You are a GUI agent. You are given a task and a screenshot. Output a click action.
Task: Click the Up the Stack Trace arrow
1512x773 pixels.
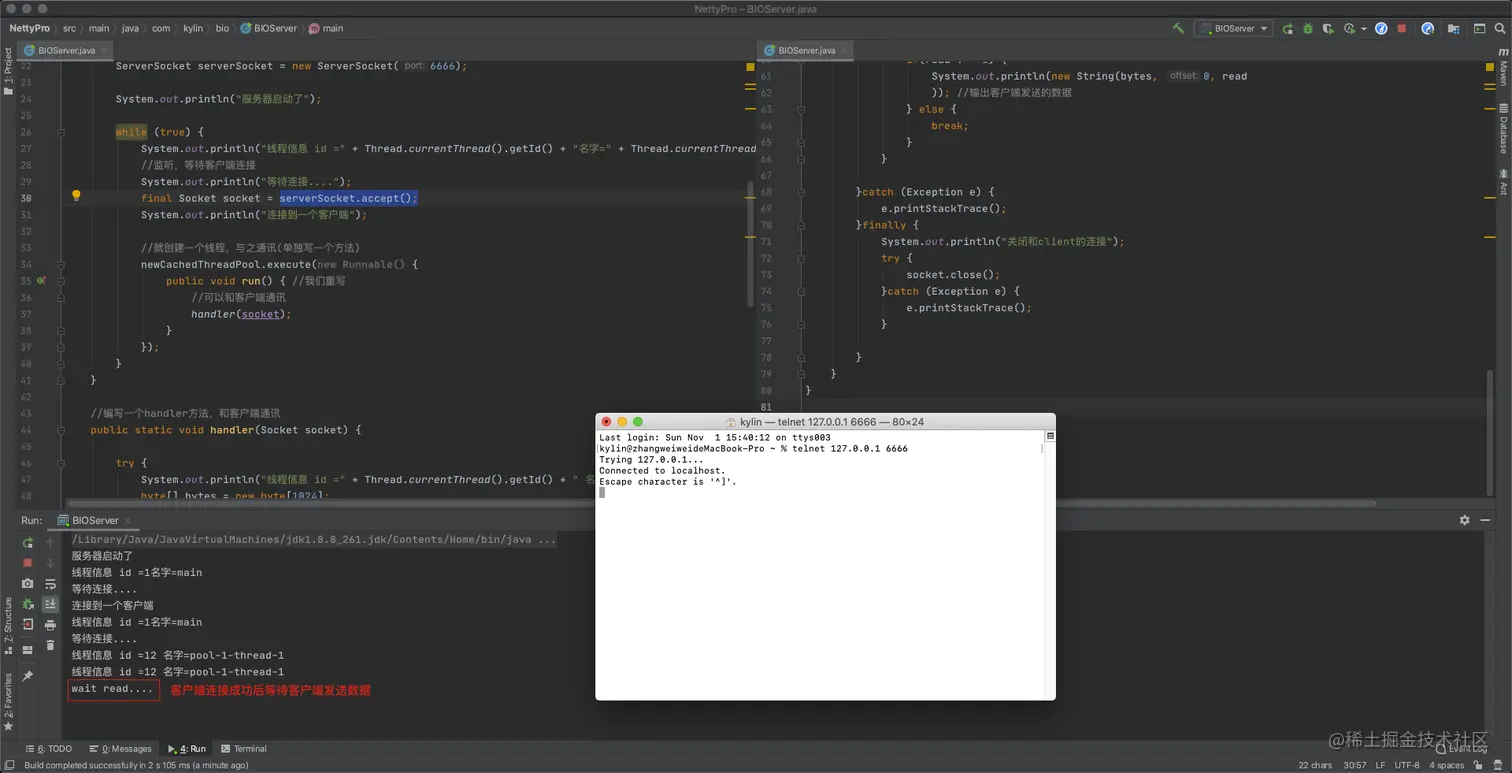point(50,543)
